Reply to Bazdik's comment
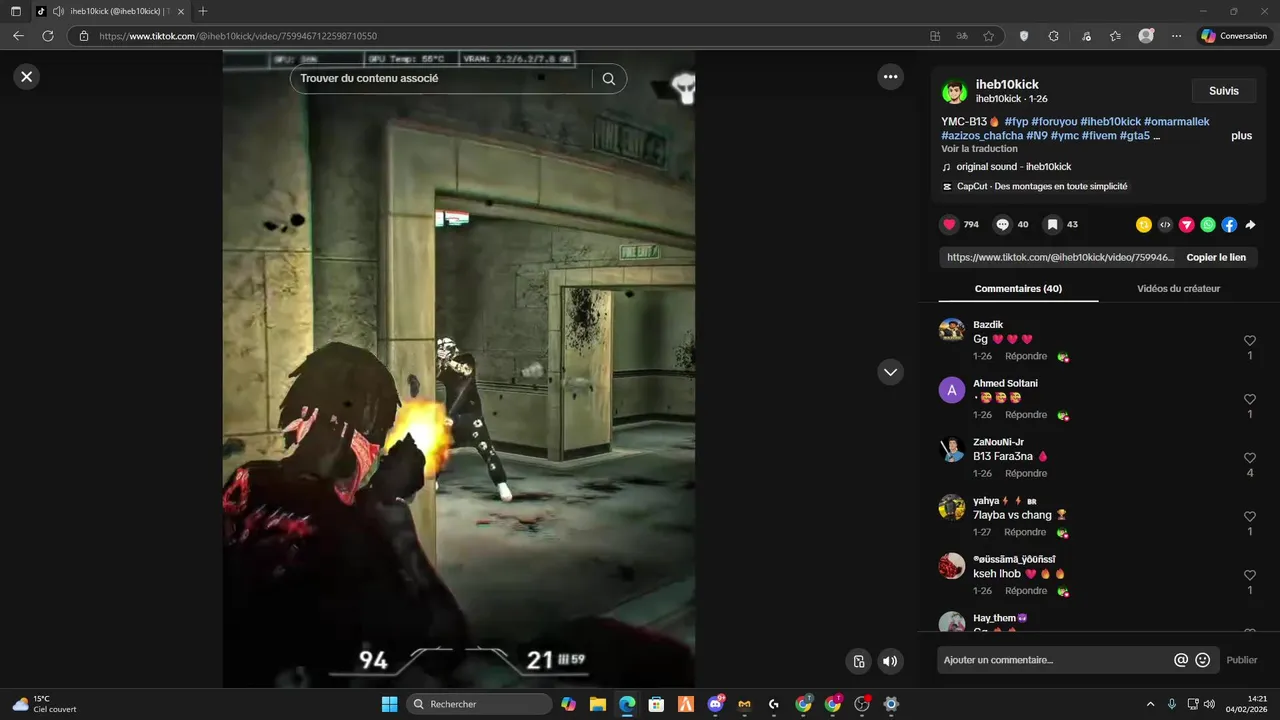The width and height of the screenshot is (1280, 720). tap(1026, 356)
